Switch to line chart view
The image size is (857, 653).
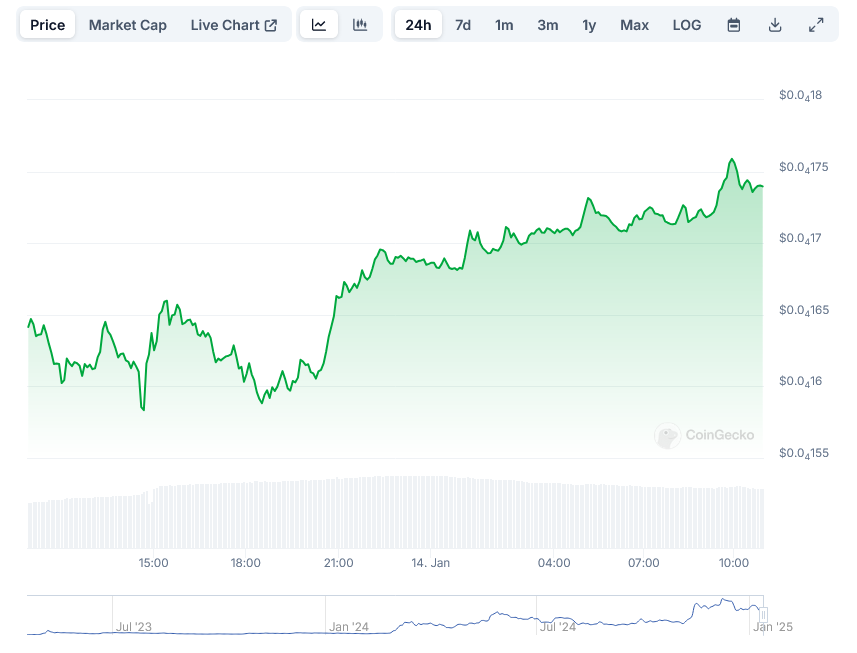click(x=319, y=25)
